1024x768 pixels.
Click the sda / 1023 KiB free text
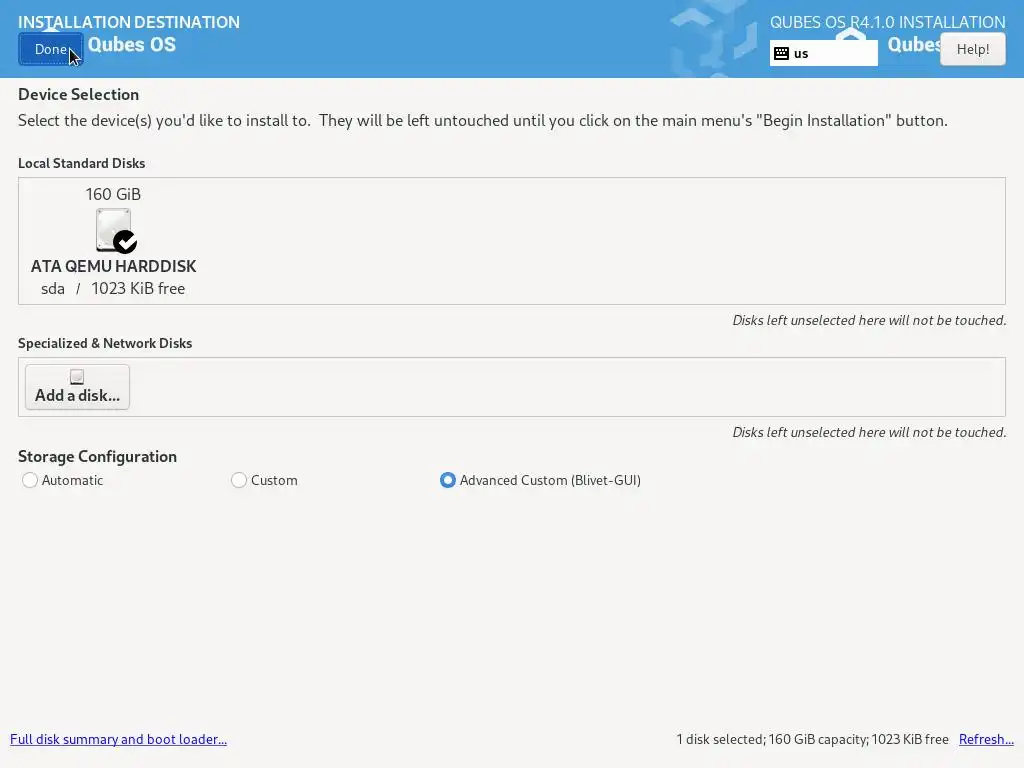113,289
